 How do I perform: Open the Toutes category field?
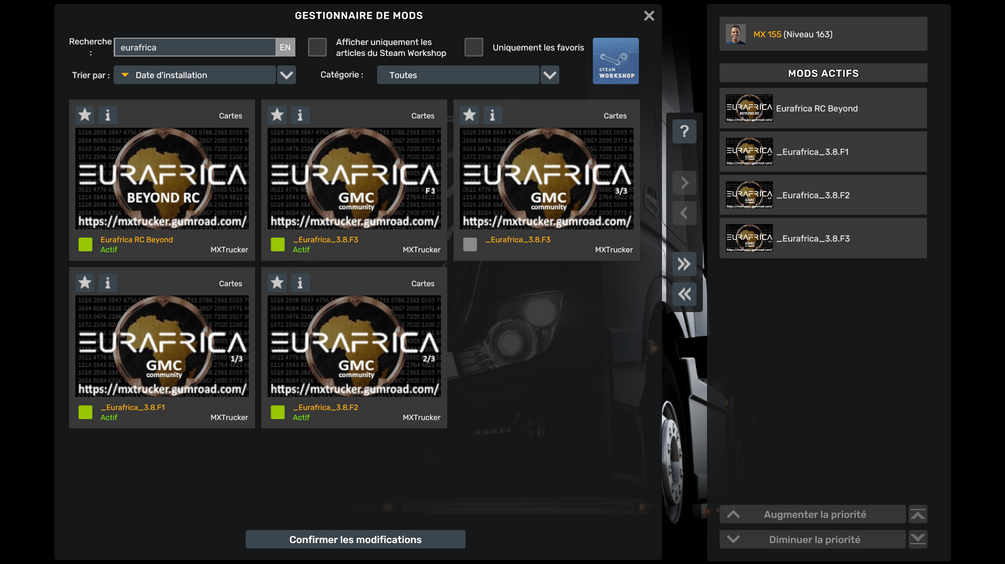pos(458,75)
